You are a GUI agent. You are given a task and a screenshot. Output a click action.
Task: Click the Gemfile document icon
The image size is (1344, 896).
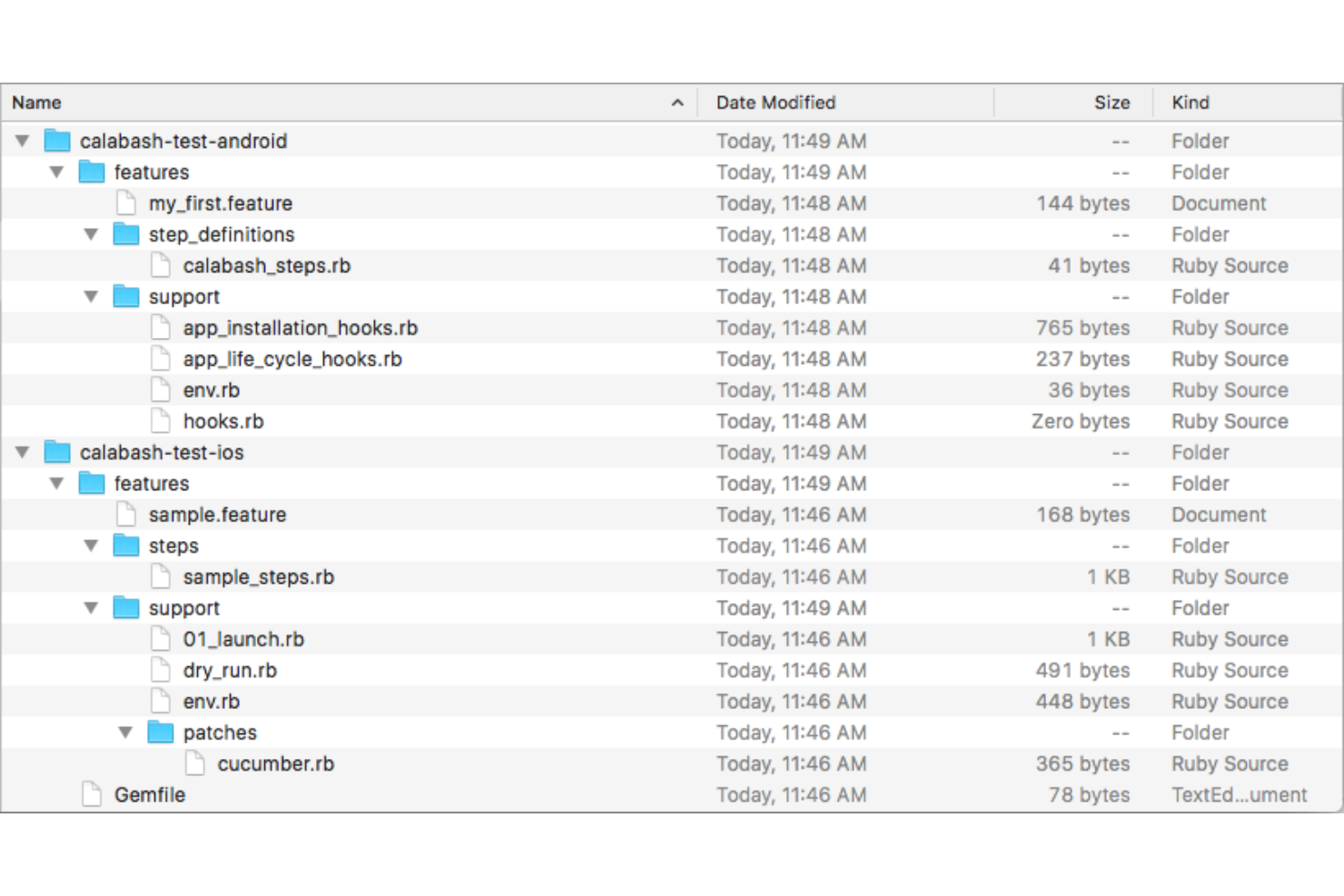click(92, 794)
